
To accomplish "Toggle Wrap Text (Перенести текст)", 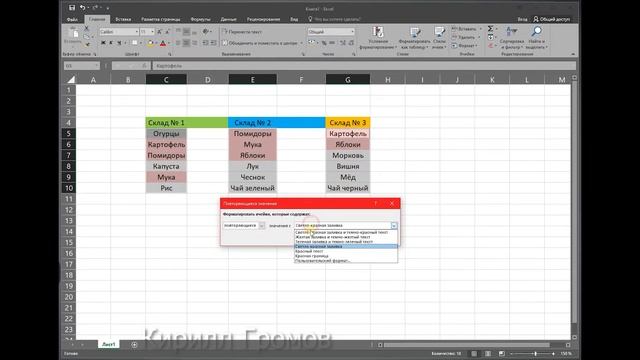I will (242, 31).
